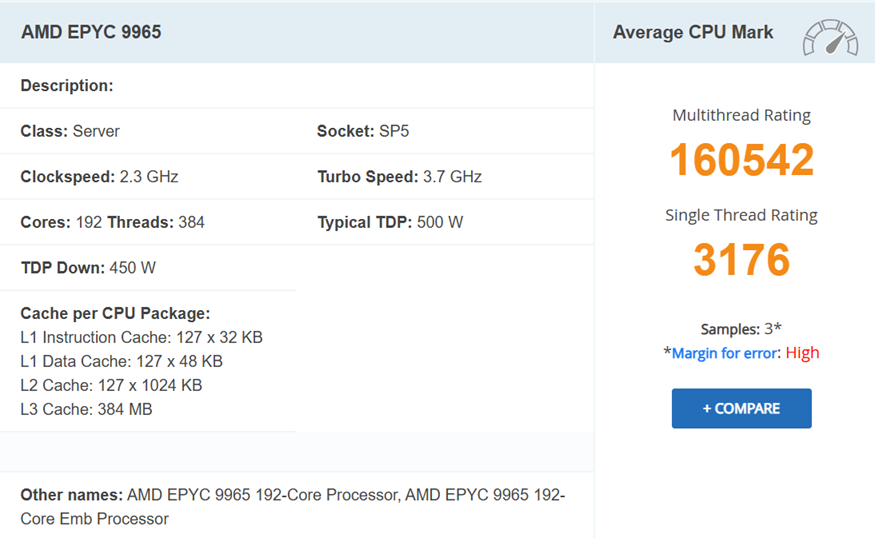875x538 pixels.
Task: Click the Class: Server field
Action: (70, 131)
